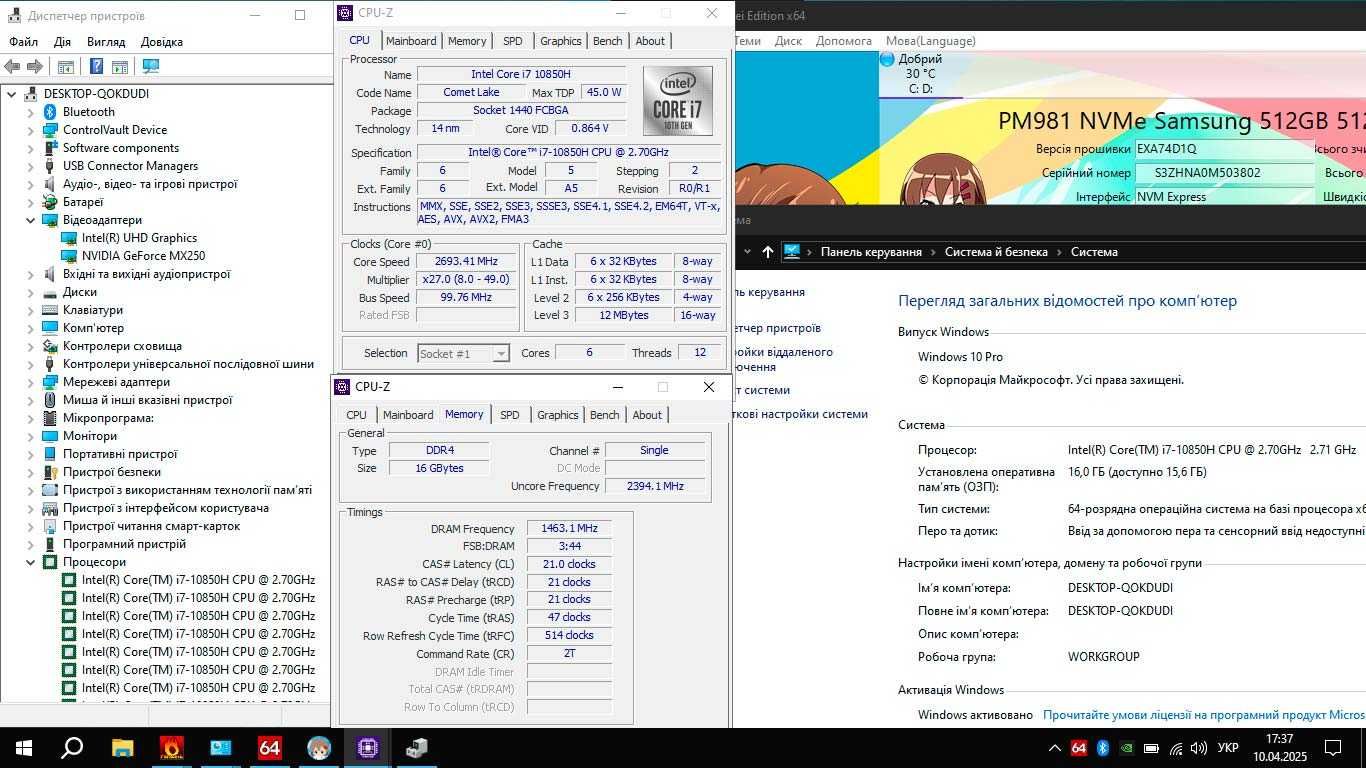Click the up arrow in Control Panel navigation

(768, 252)
